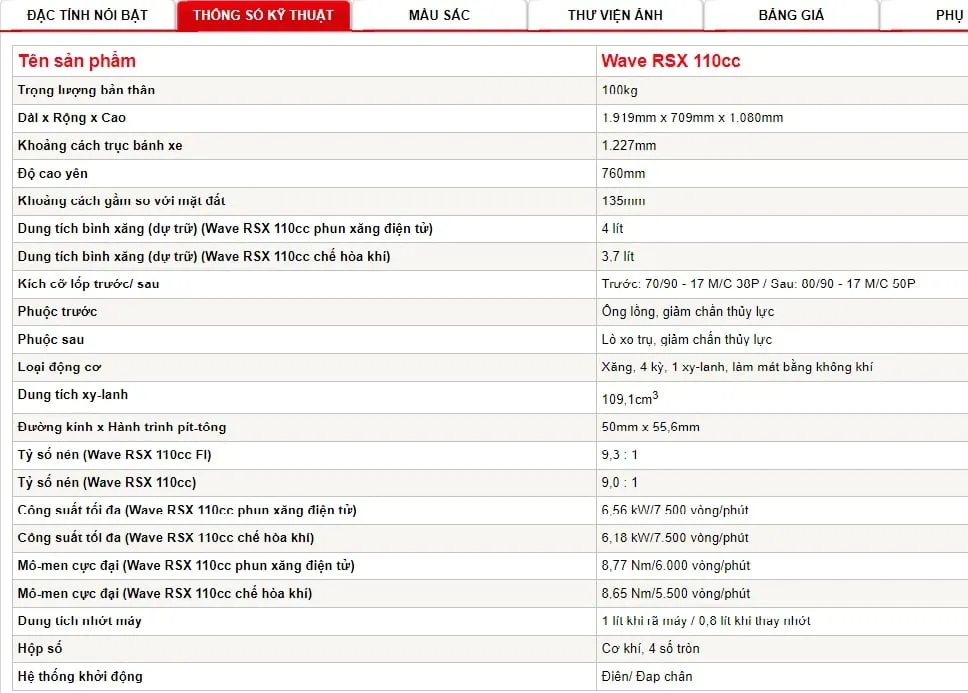The image size is (968, 693).
Task: Click the 50mm x 55,6mm value
Action: tap(650, 427)
